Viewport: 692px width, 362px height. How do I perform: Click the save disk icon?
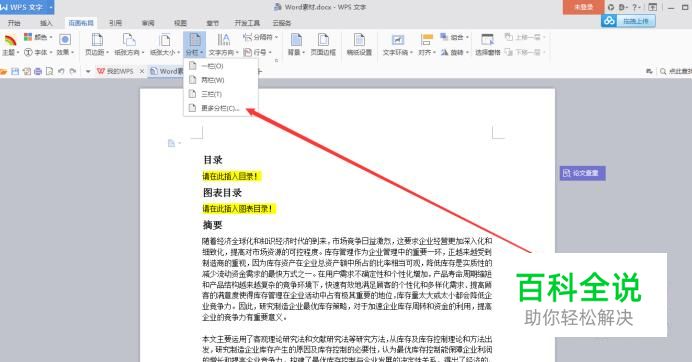click(x=15, y=71)
